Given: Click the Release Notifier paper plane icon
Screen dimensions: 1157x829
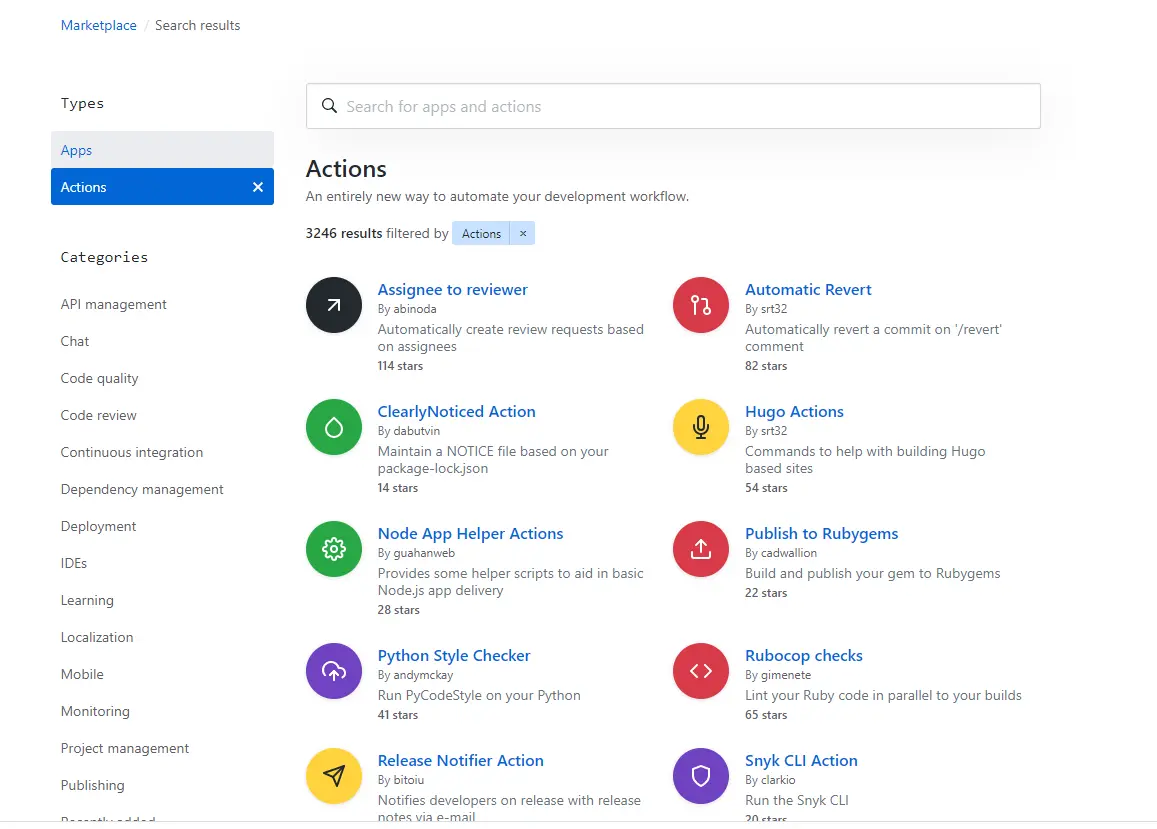Looking at the screenshot, I should pyautogui.click(x=334, y=775).
